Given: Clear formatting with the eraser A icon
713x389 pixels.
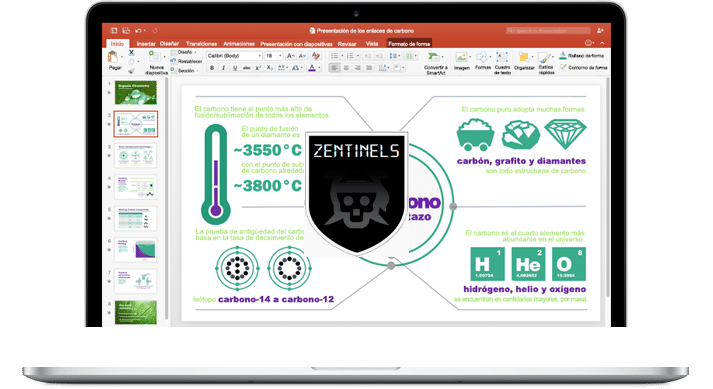Looking at the screenshot, I should coord(316,56).
